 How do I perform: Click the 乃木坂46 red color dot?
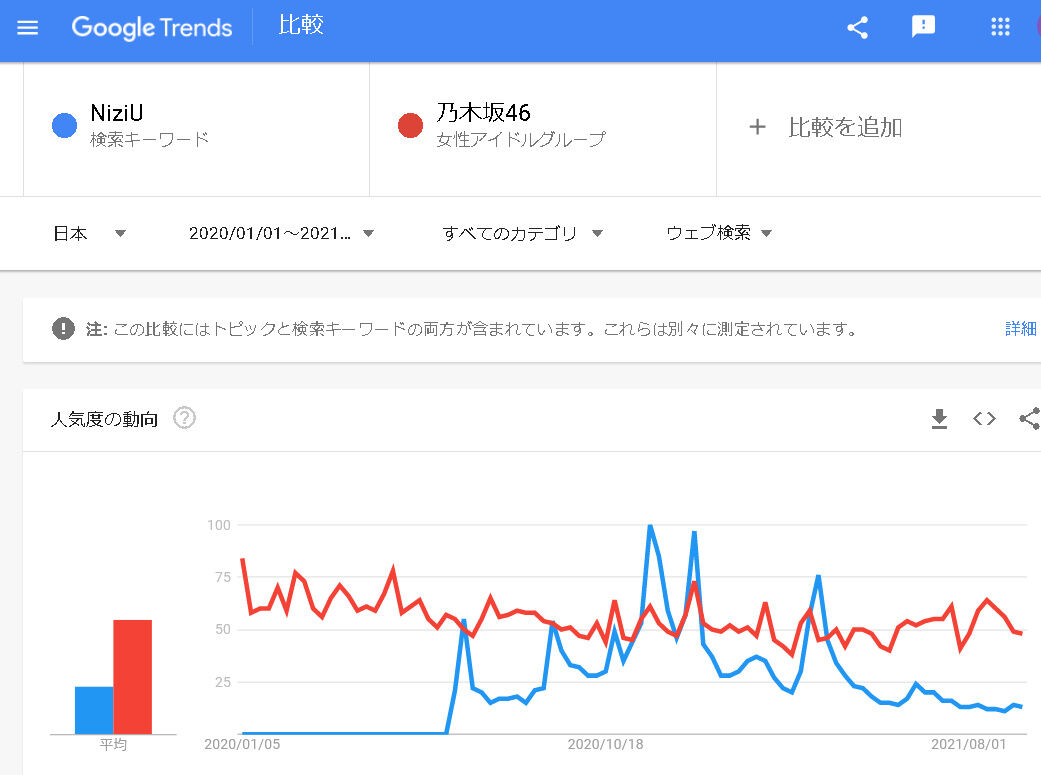(410, 126)
